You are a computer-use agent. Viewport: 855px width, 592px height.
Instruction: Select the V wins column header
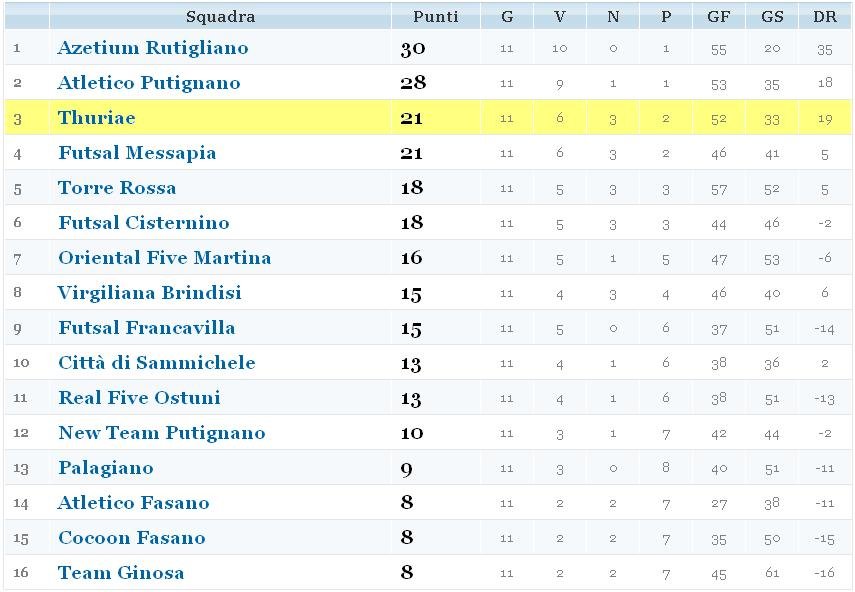click(x=559, y=16)
